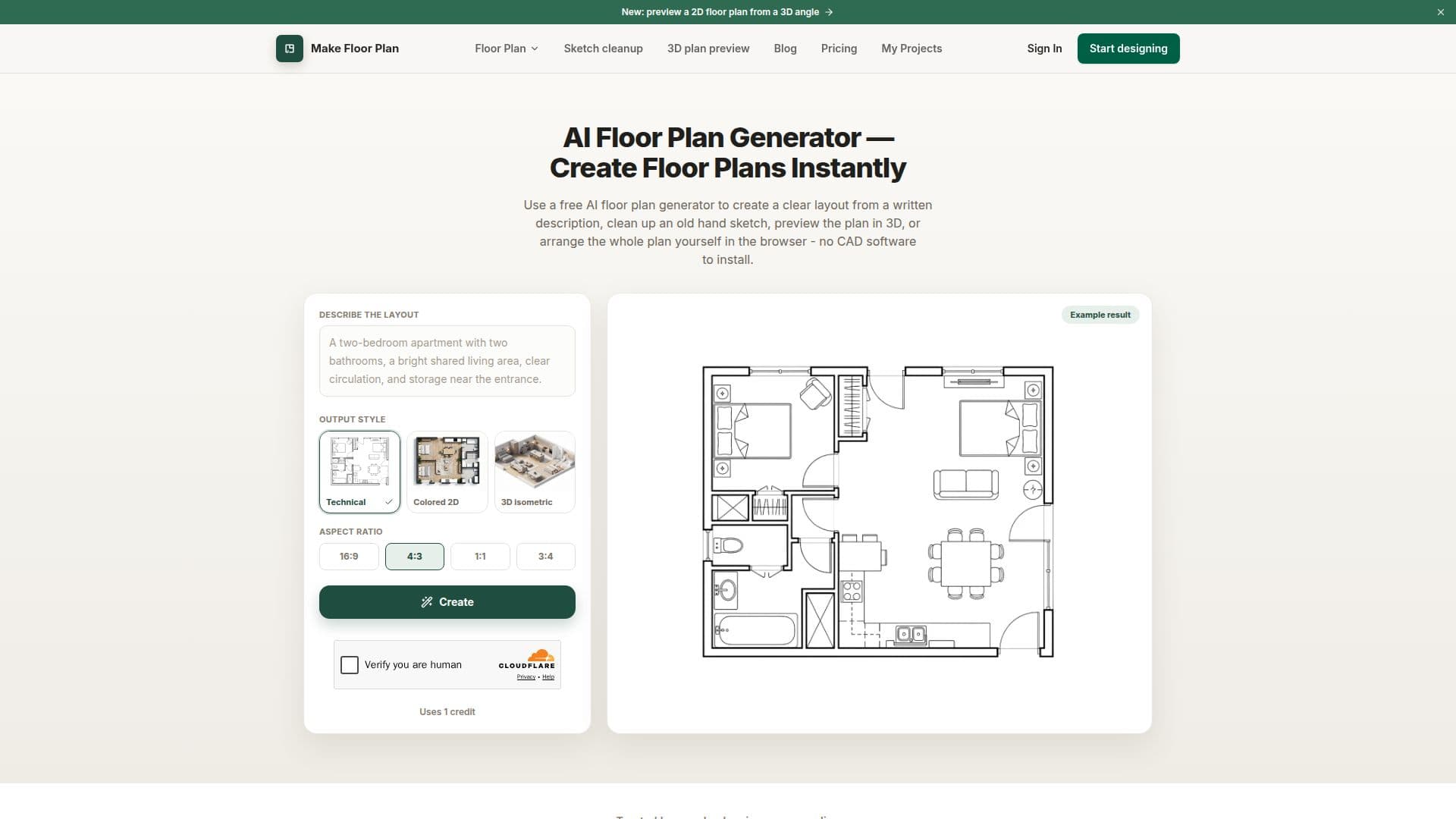
Task: Set aspect ratio to 16:9
Action: point(349,557)
